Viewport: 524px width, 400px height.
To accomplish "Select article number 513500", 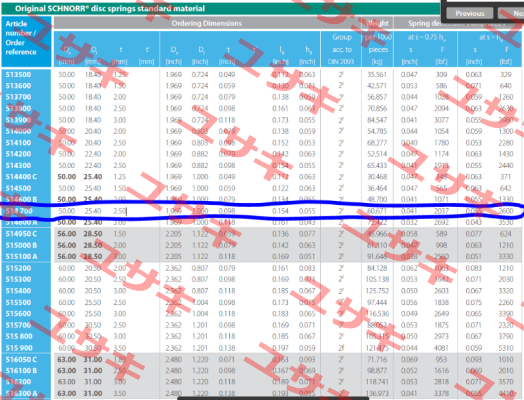I will point(18,75).
